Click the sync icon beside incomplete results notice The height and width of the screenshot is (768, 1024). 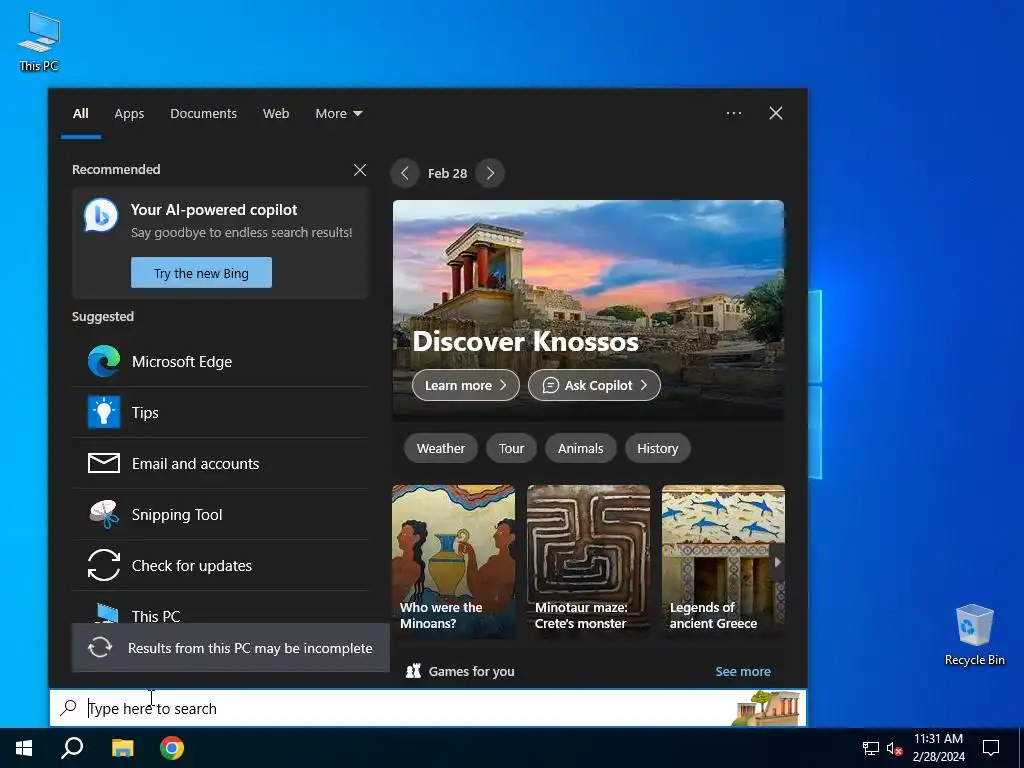point(100,647)
